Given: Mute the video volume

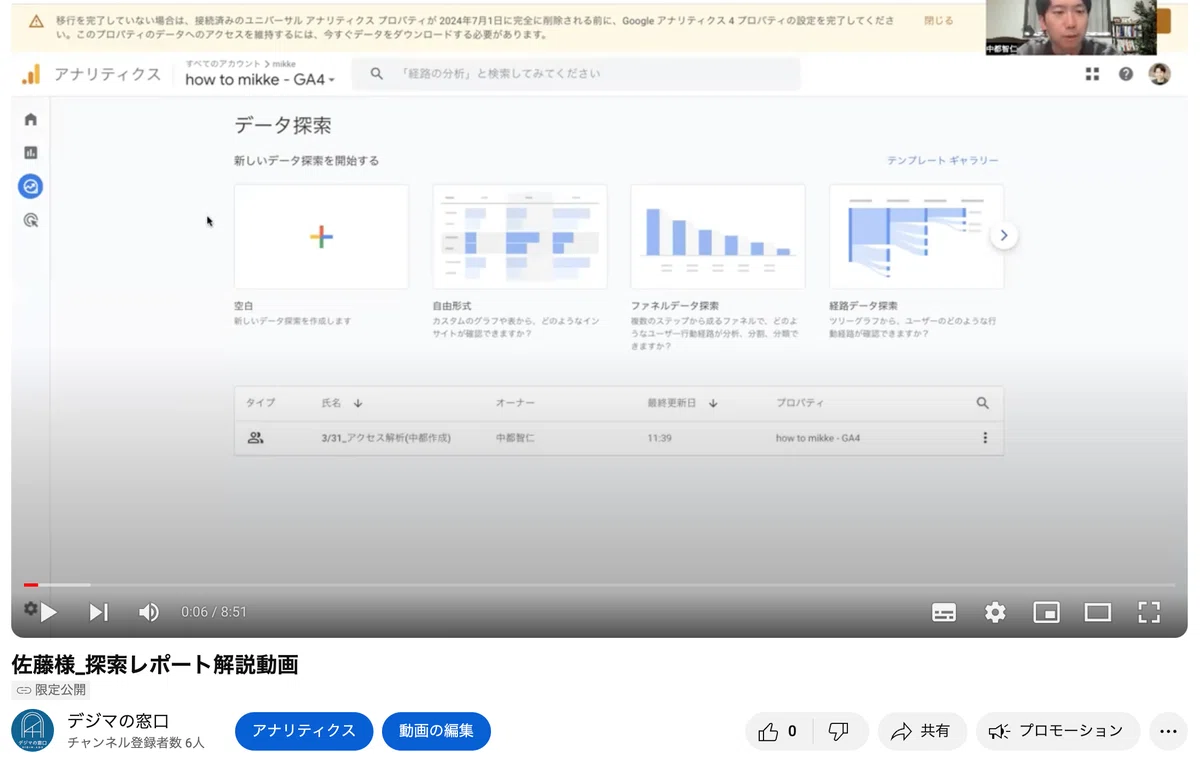Looking at the screenshot, I should [149, 612].
